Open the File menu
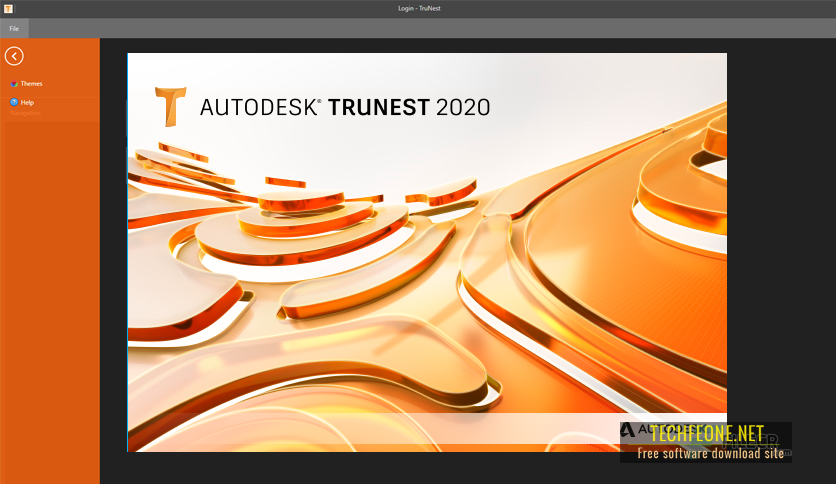This screenshot has width=836, height=484. [14, 28]
